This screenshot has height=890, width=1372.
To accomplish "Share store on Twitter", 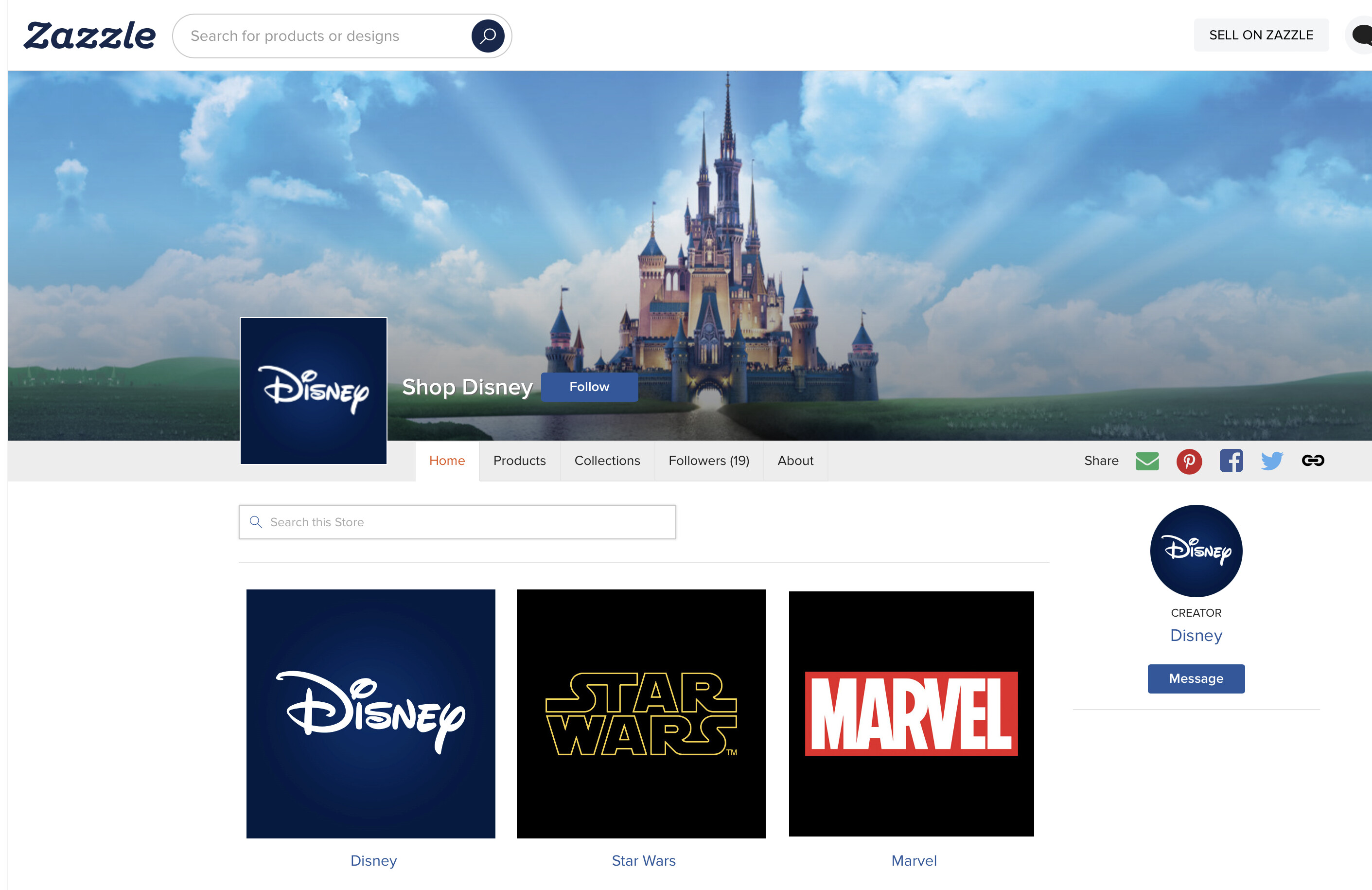I will pyautogui.click(x=1272, y=461).
